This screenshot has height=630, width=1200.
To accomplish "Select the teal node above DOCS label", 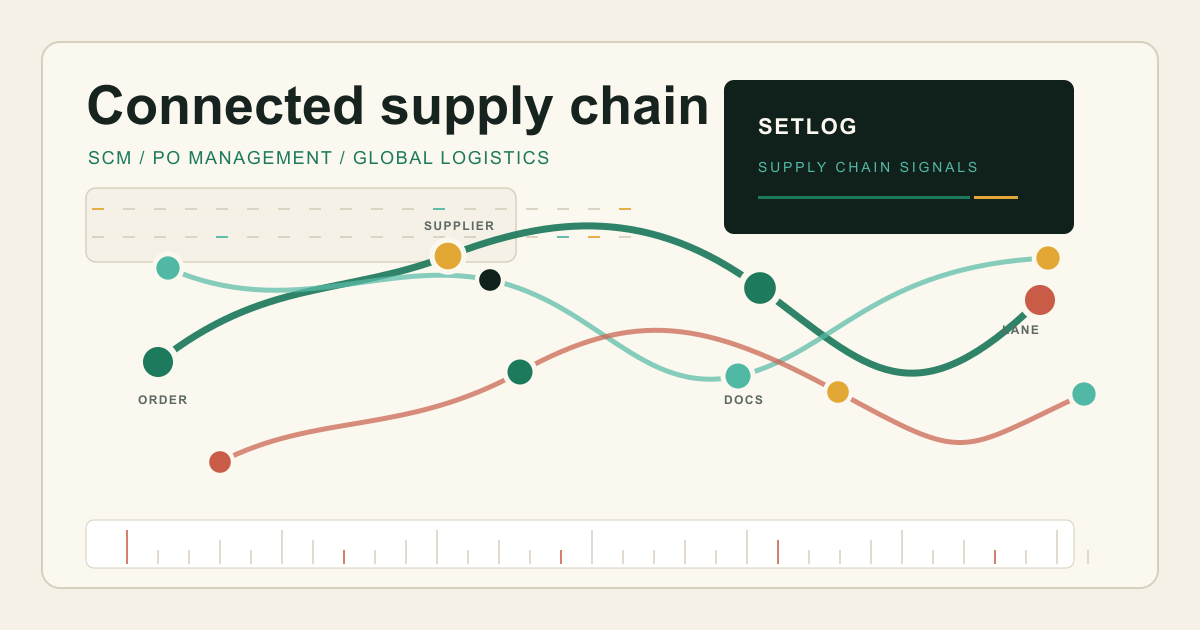I will coord(738,376).
